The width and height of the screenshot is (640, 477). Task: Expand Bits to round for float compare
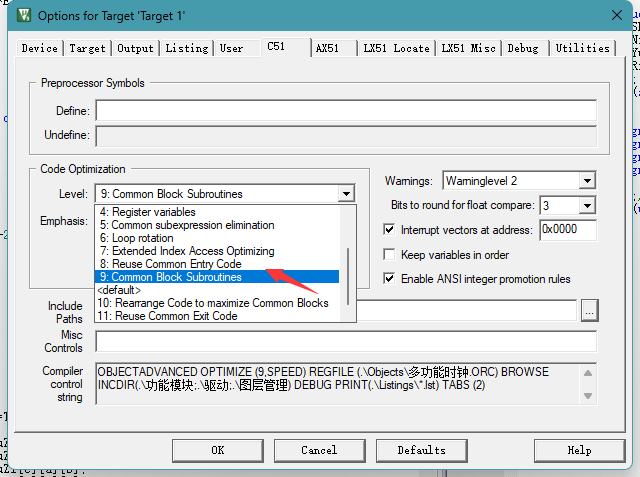coord(586,204)
